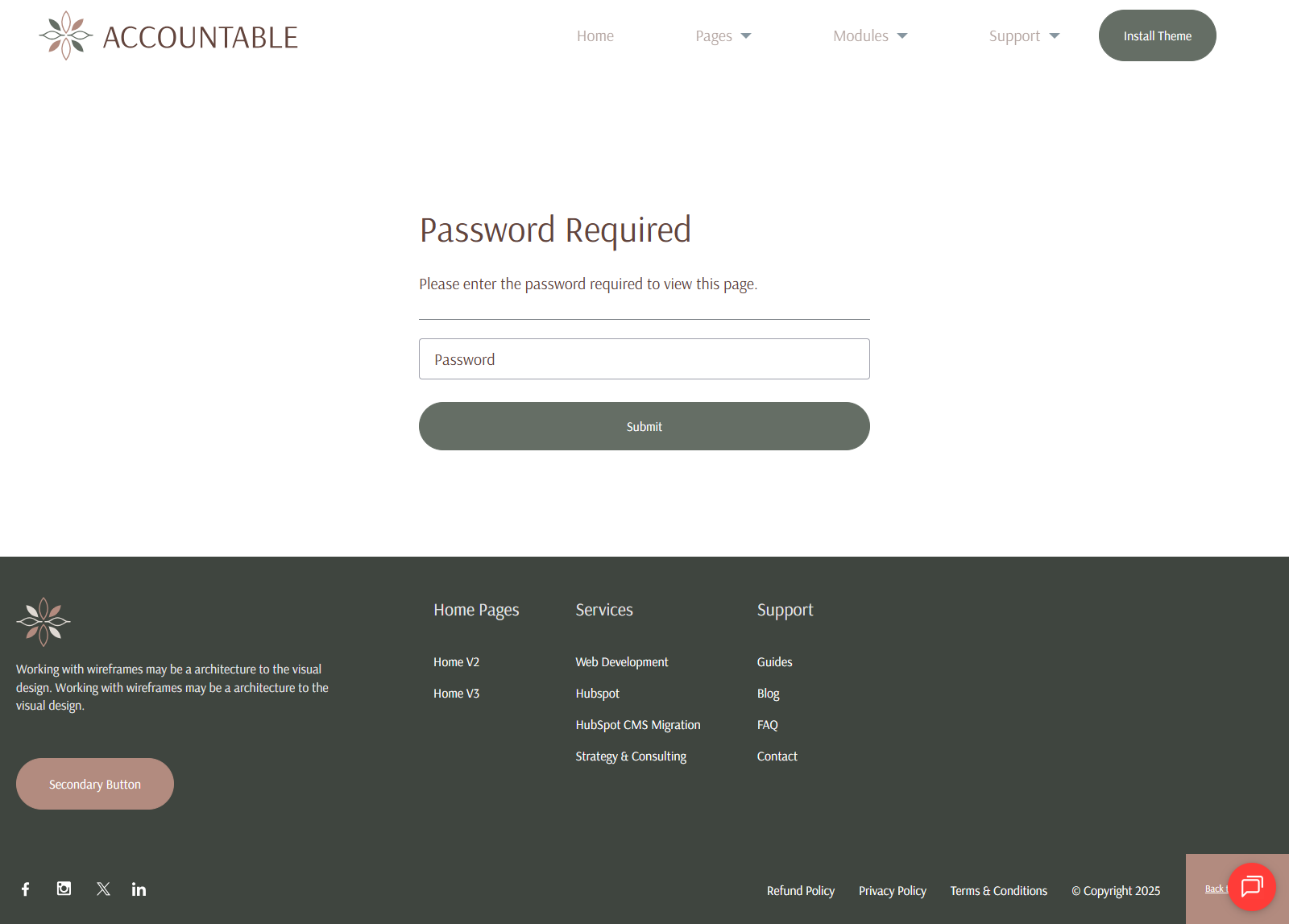
Task: Open the LinkedIn social icon
Action: (x=139, y=889)
